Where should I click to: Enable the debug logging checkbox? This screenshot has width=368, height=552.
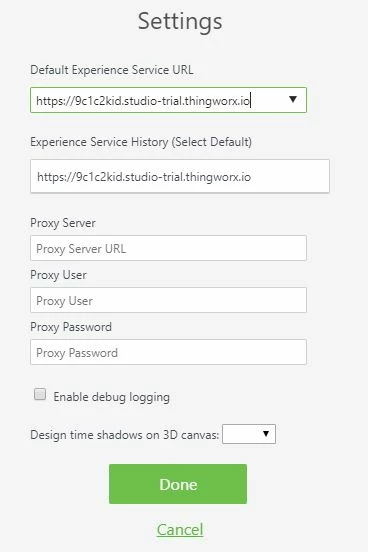click(x=40, y=394)
